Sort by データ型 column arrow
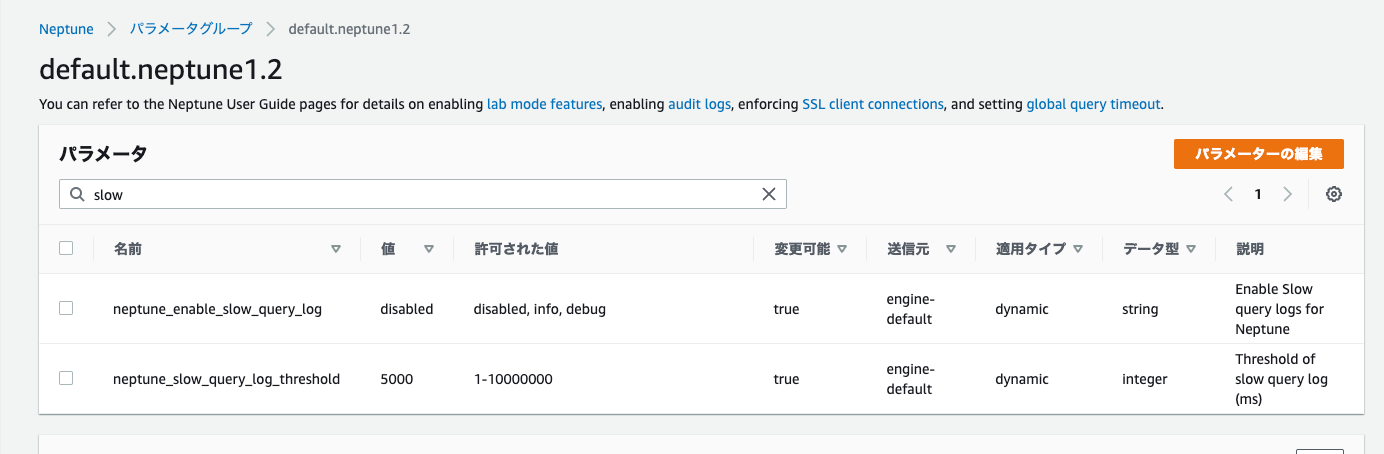This screenshot has width=1384, height=454. coord(1191,250)
